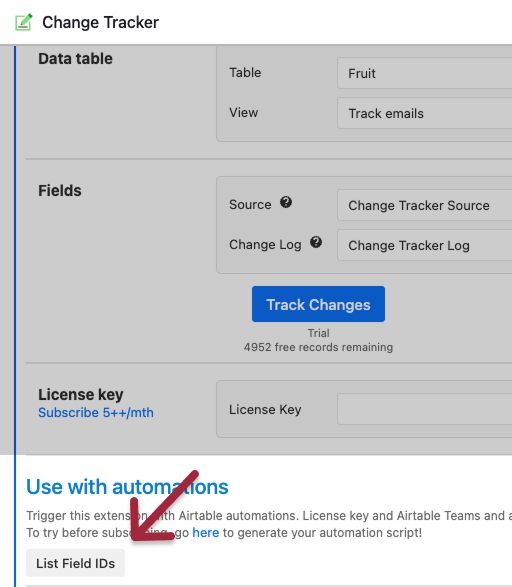Click the Change Log help icon

click(x=316, y=242)
